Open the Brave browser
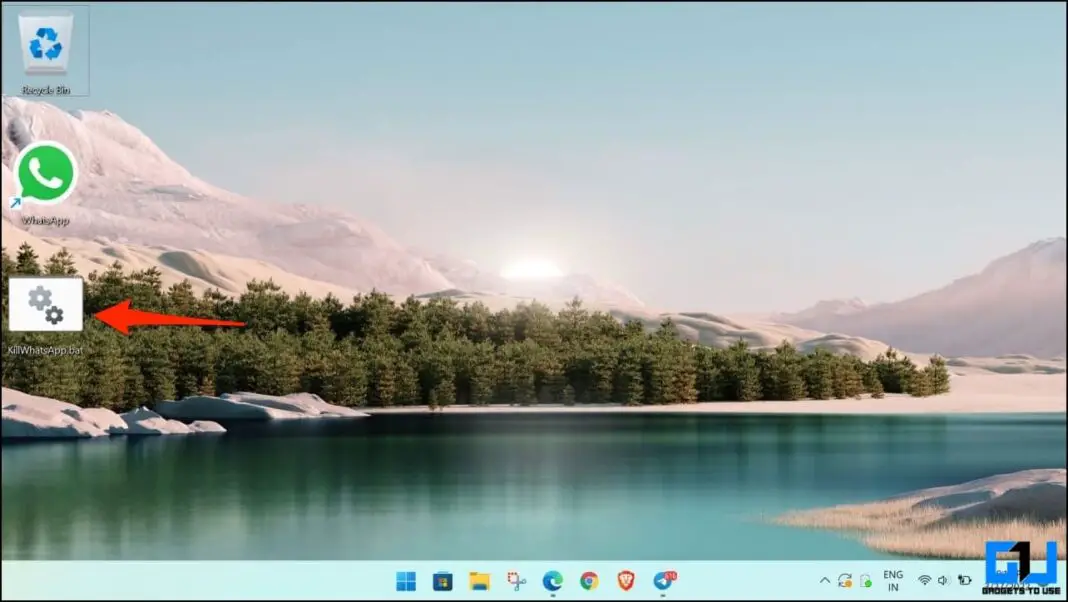Viewport: 1068px width, 602px height. coord(622,578)
